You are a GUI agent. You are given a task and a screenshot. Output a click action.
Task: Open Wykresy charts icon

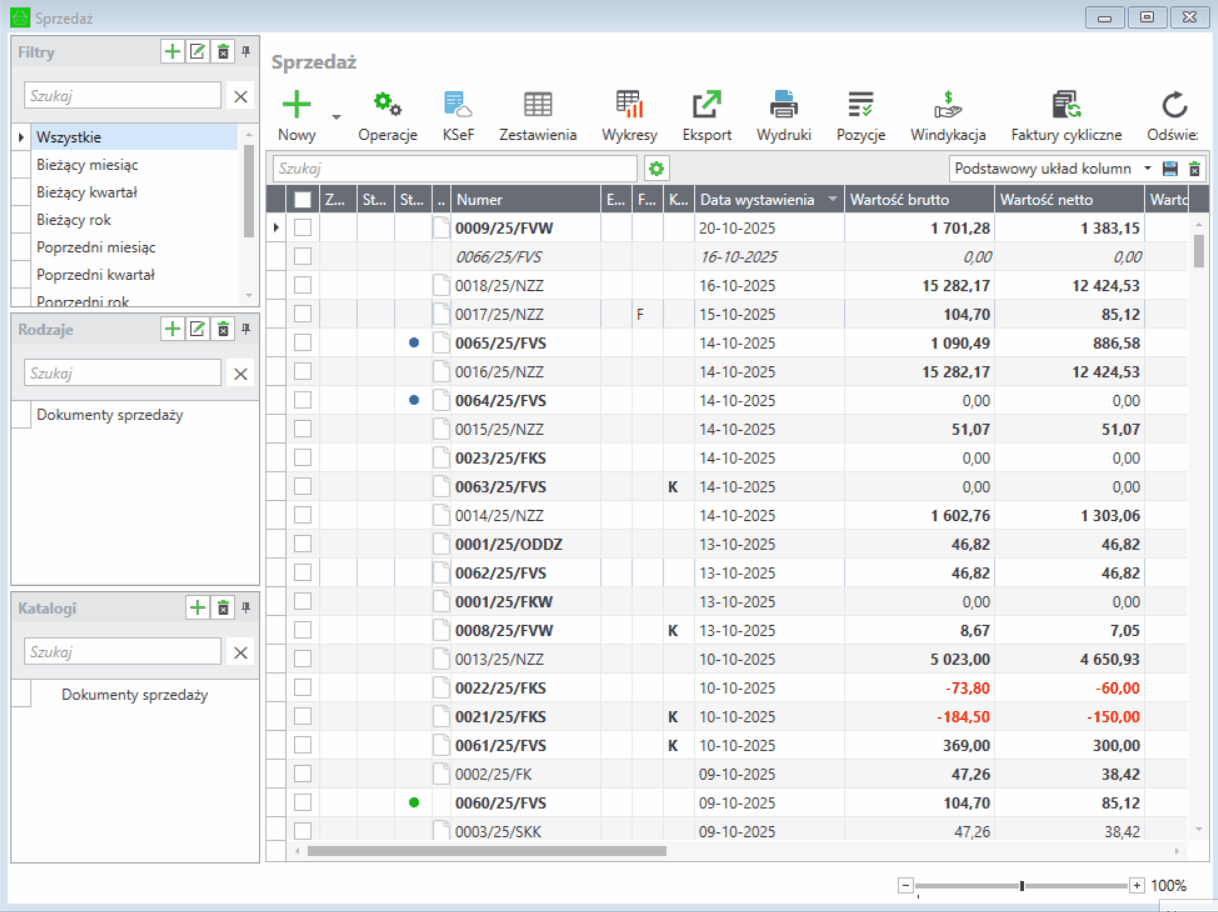pos(629,104)
